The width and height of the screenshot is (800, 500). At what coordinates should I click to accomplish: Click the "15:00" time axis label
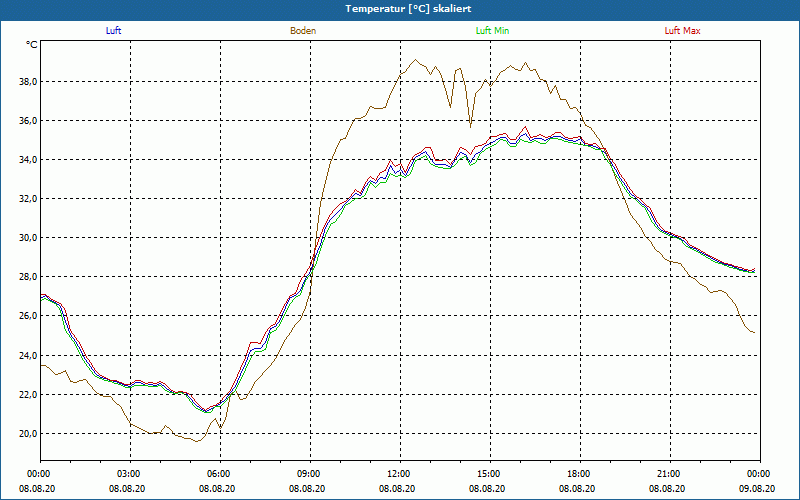click(x=490, y=474)
